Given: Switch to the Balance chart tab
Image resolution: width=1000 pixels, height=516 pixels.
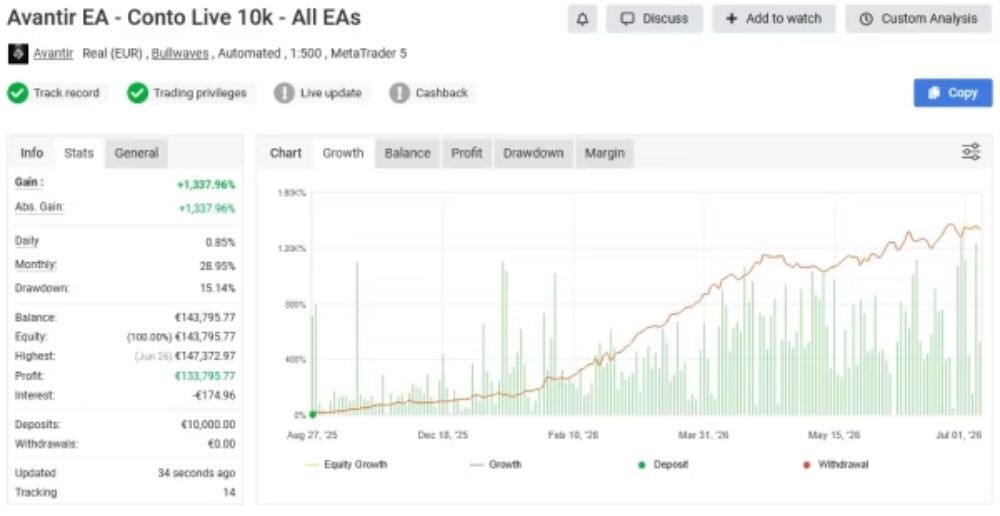Looking at the screenshot, I should click(x=408, y=153).
